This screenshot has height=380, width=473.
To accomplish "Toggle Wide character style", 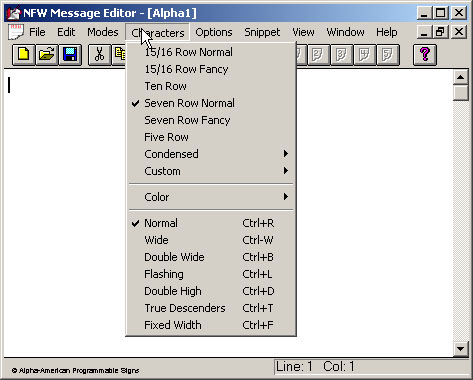I will click(x=211, y=240).
